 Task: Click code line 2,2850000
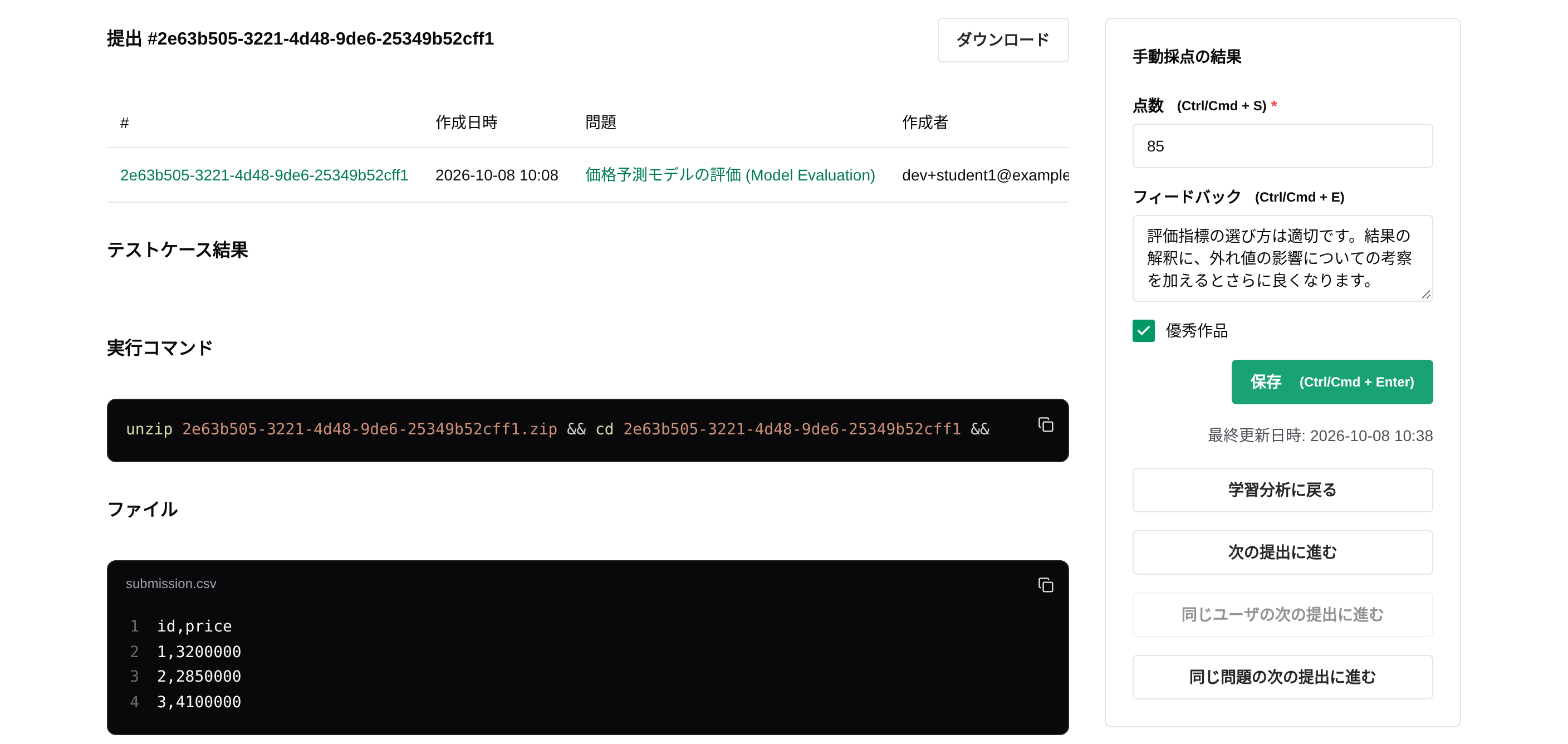tap(199, 677)
